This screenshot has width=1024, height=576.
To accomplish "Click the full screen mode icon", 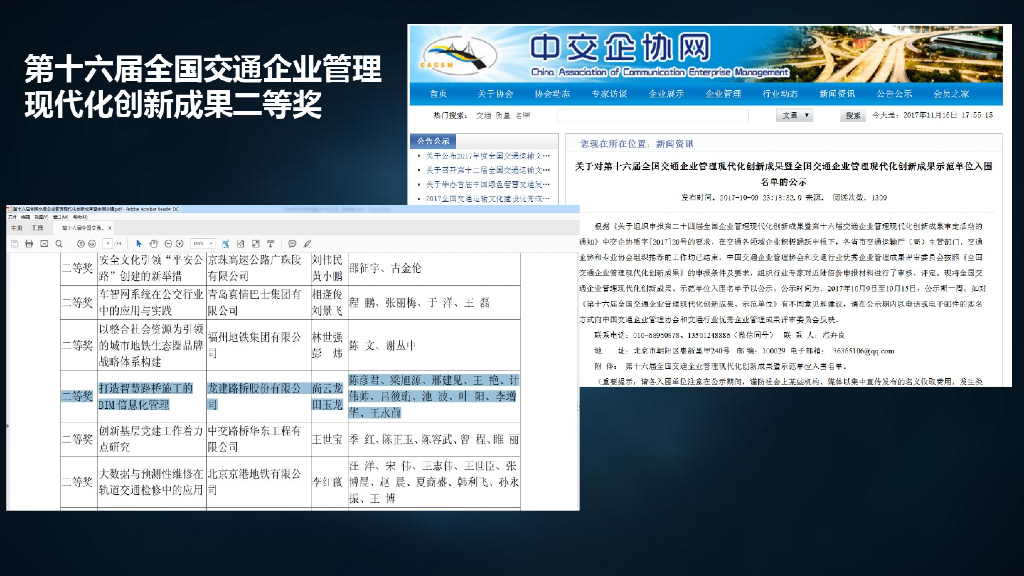I will 255,244.
